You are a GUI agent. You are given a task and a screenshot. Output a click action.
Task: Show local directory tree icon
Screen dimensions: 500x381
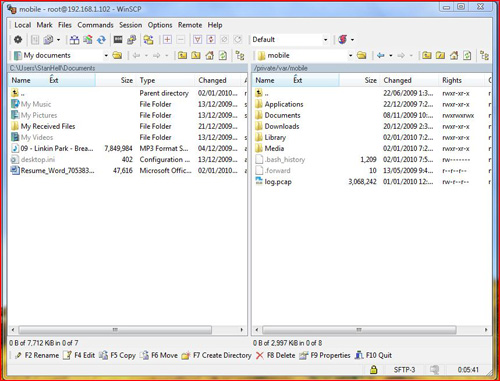pyautogui.click(x=240, y=55)
